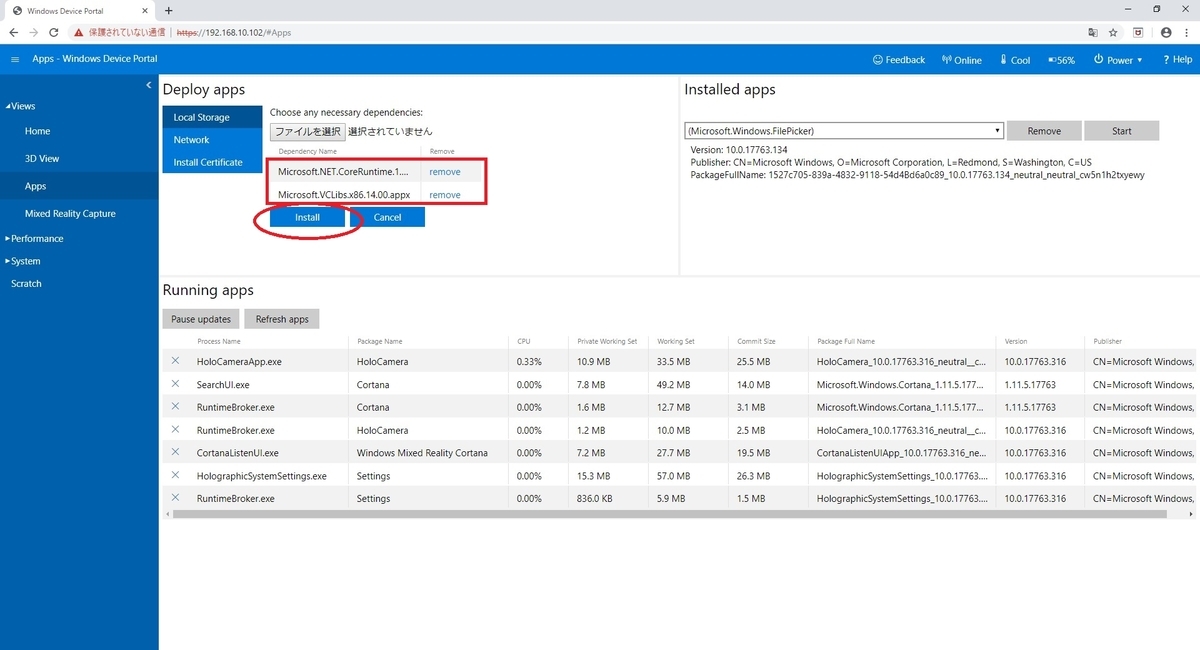Open the hamburger menu in portal header
The width and height of the screenshot is (1200, 650).
tap(15, 60)
